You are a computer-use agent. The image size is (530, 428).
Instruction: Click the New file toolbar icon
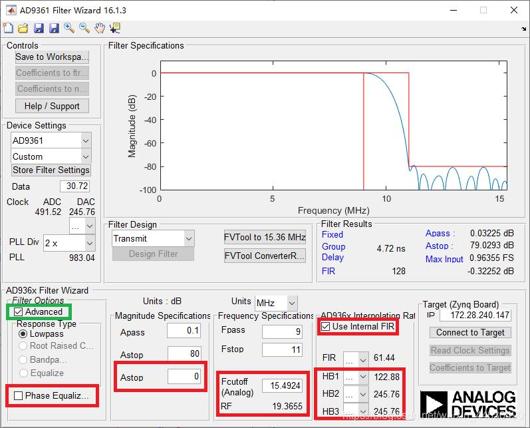click(8, 28)
